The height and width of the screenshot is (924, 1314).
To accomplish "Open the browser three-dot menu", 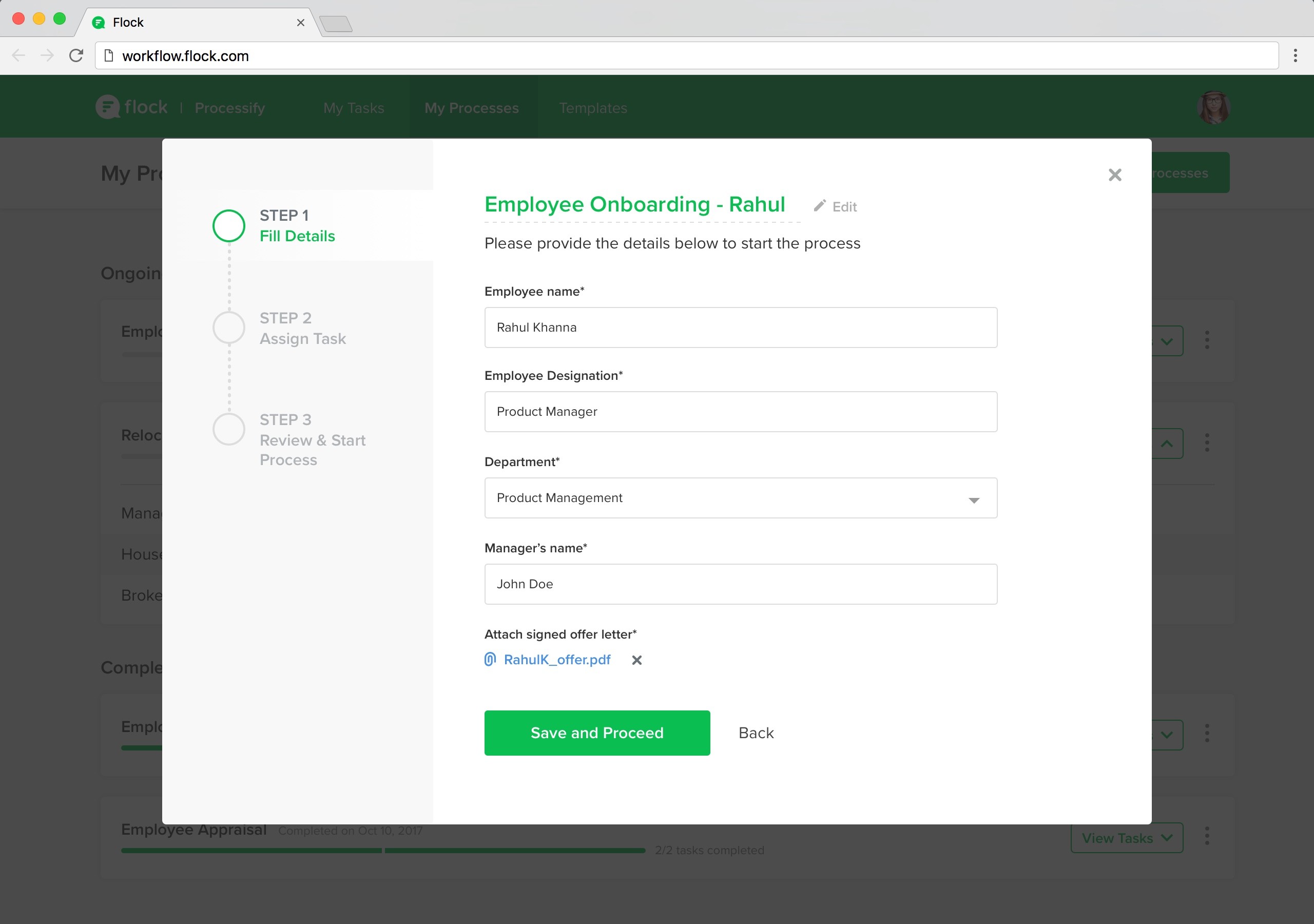I will (1295, 55).
